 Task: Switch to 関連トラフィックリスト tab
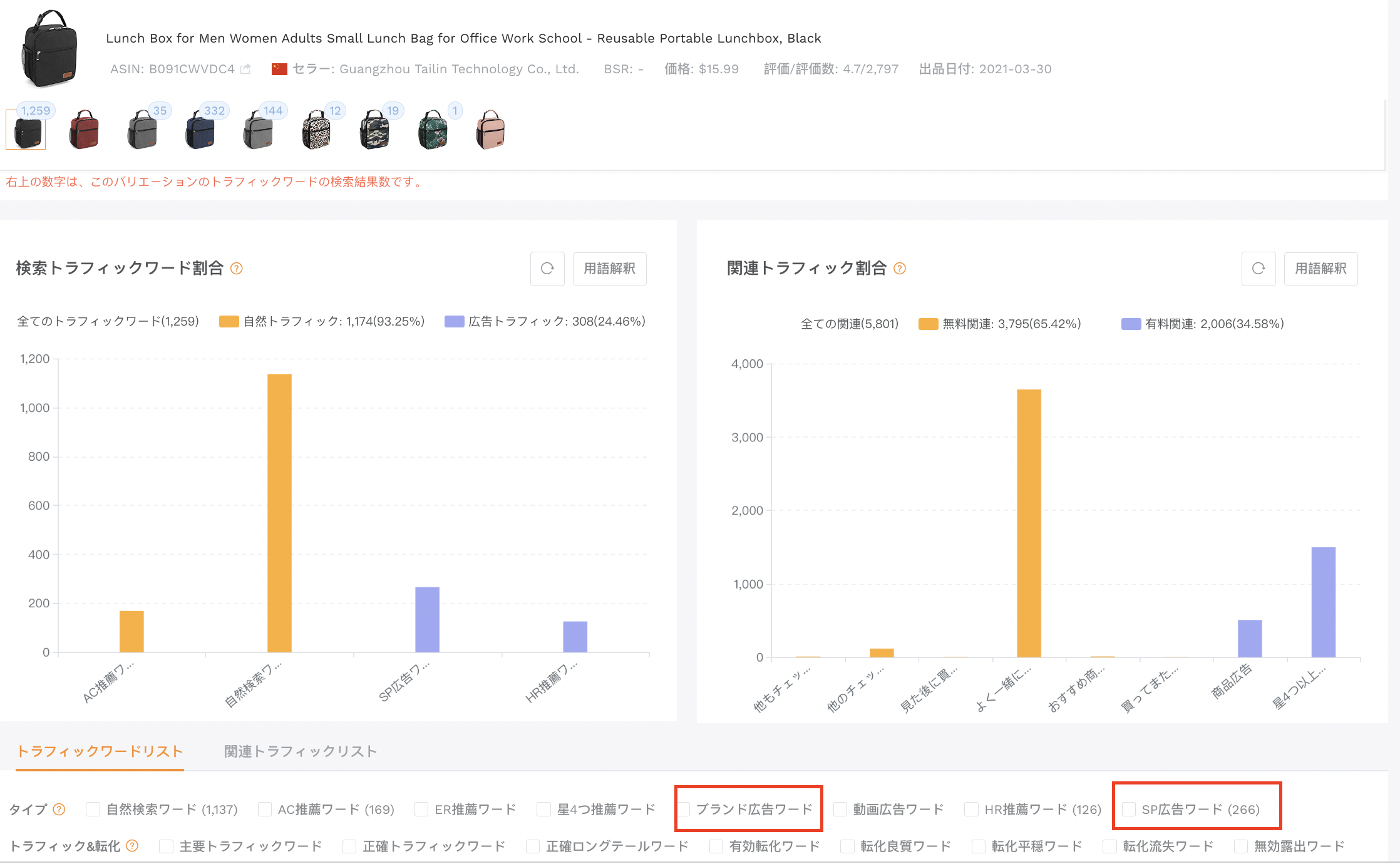click(x=301, y=751)
